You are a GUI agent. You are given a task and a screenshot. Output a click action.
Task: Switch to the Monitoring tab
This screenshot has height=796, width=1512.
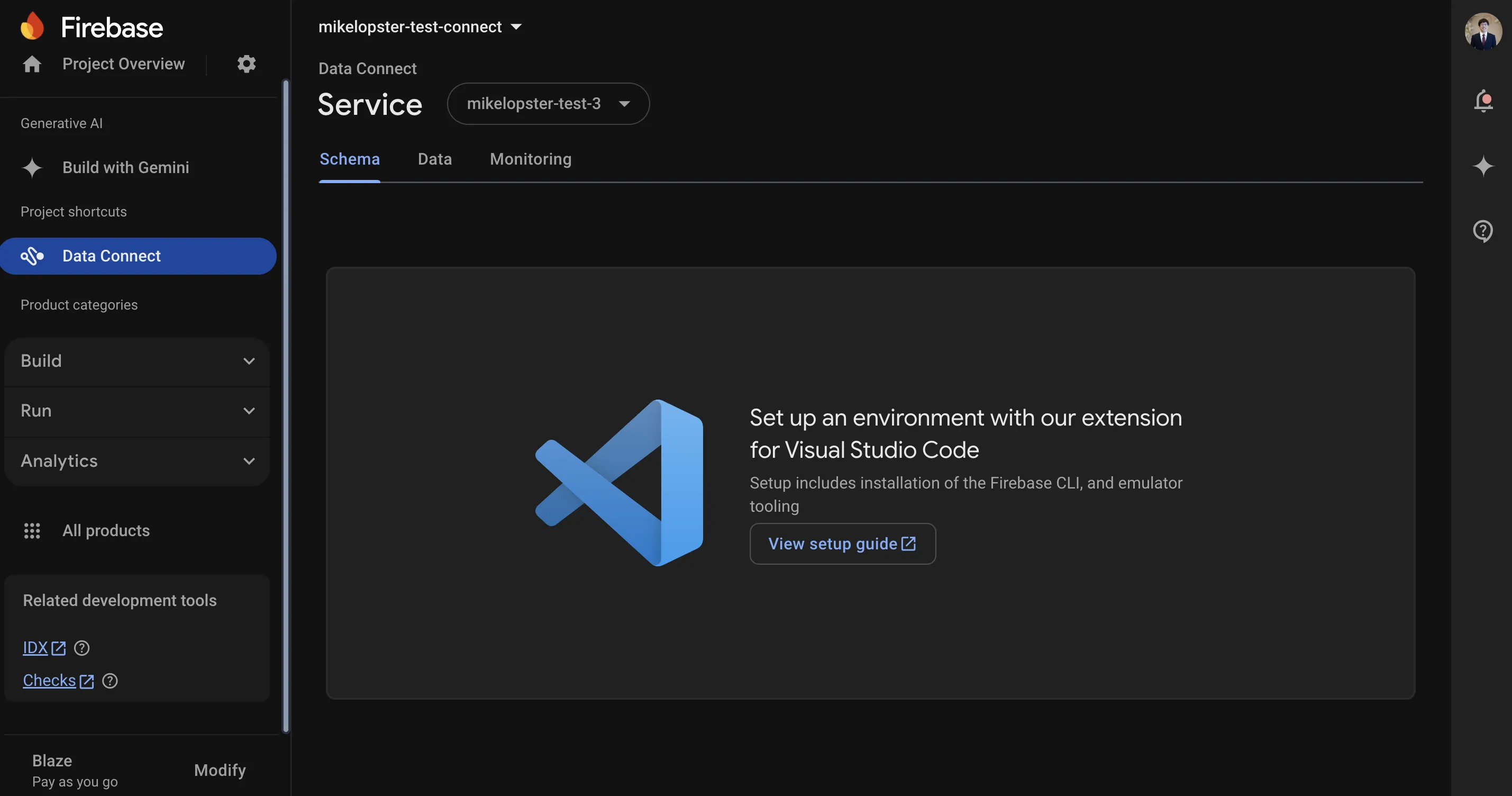pos(531,159)
